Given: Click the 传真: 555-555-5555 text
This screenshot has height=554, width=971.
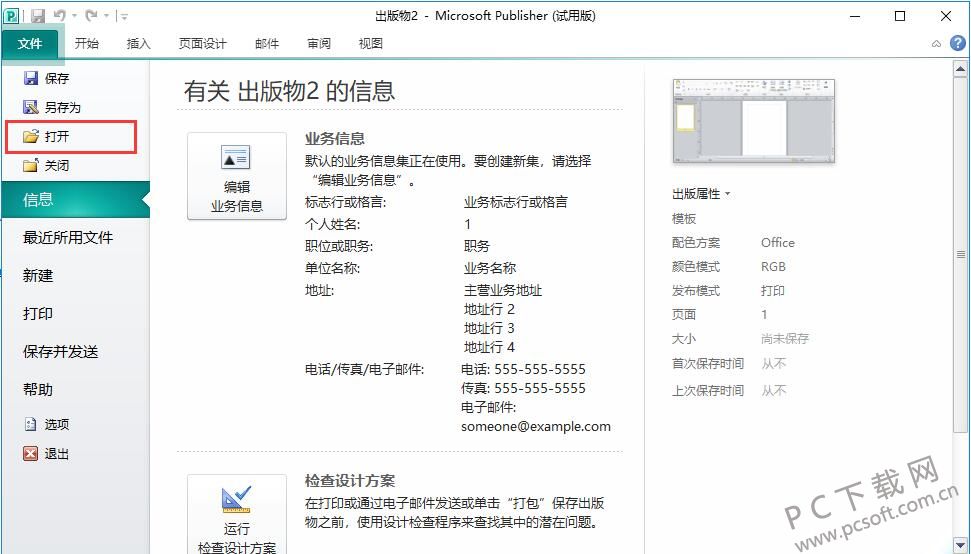Looking at the screenshot, I should coord(523,389).
